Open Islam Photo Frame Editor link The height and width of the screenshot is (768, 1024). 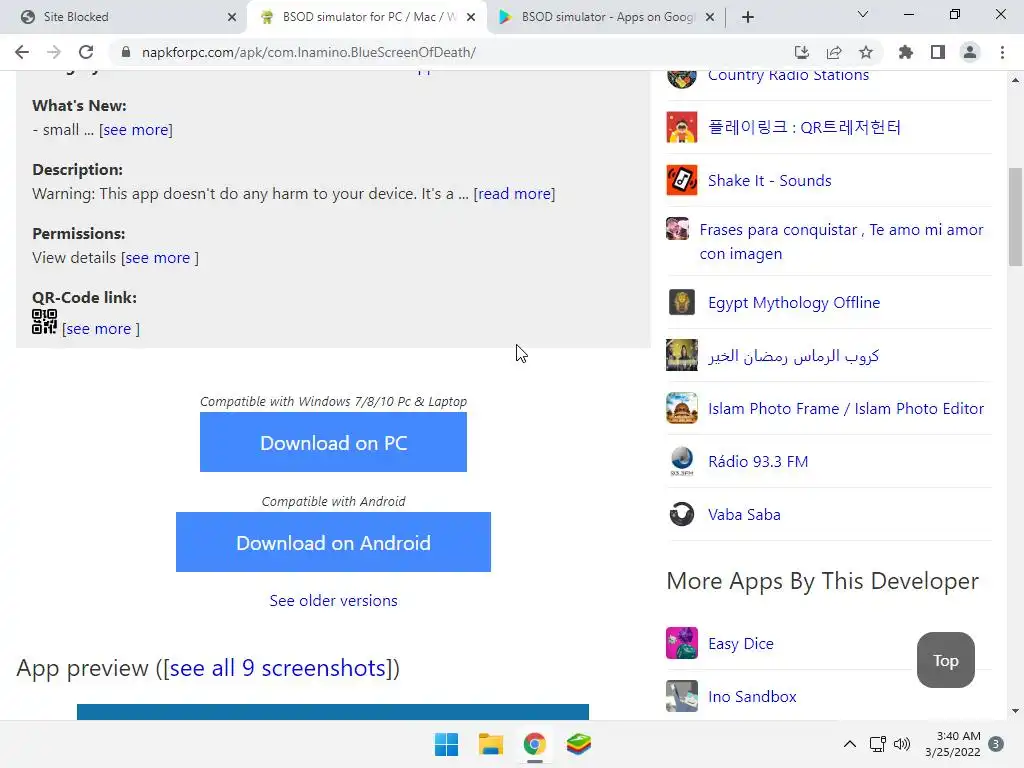(846, 409)
